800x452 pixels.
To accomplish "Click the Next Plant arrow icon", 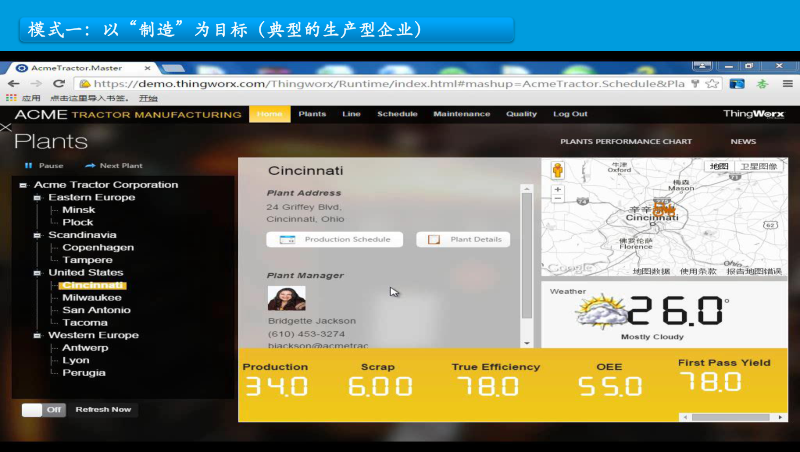I will (90, 165).
